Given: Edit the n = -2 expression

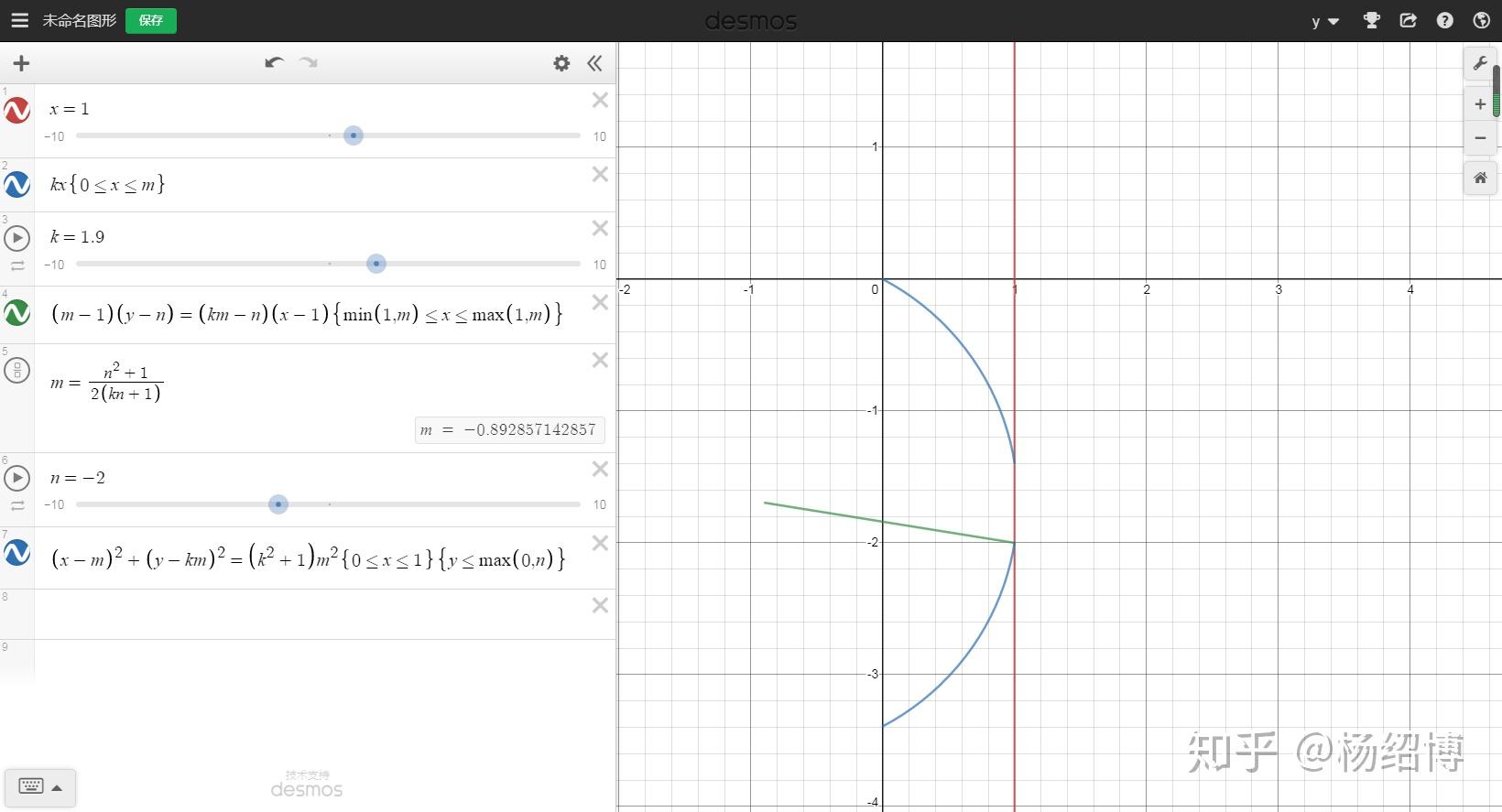Looking at the screenshot, I should point(78,478).
